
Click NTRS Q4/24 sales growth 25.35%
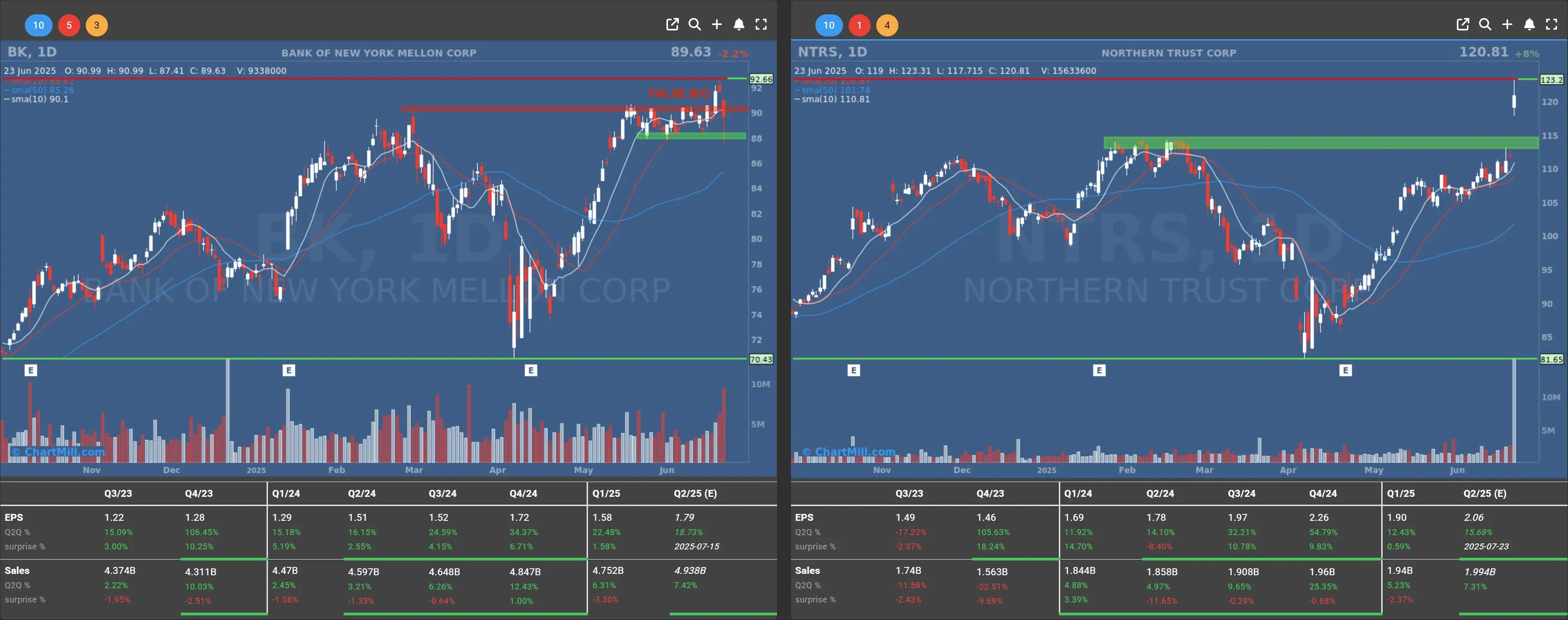point(1323,586)
